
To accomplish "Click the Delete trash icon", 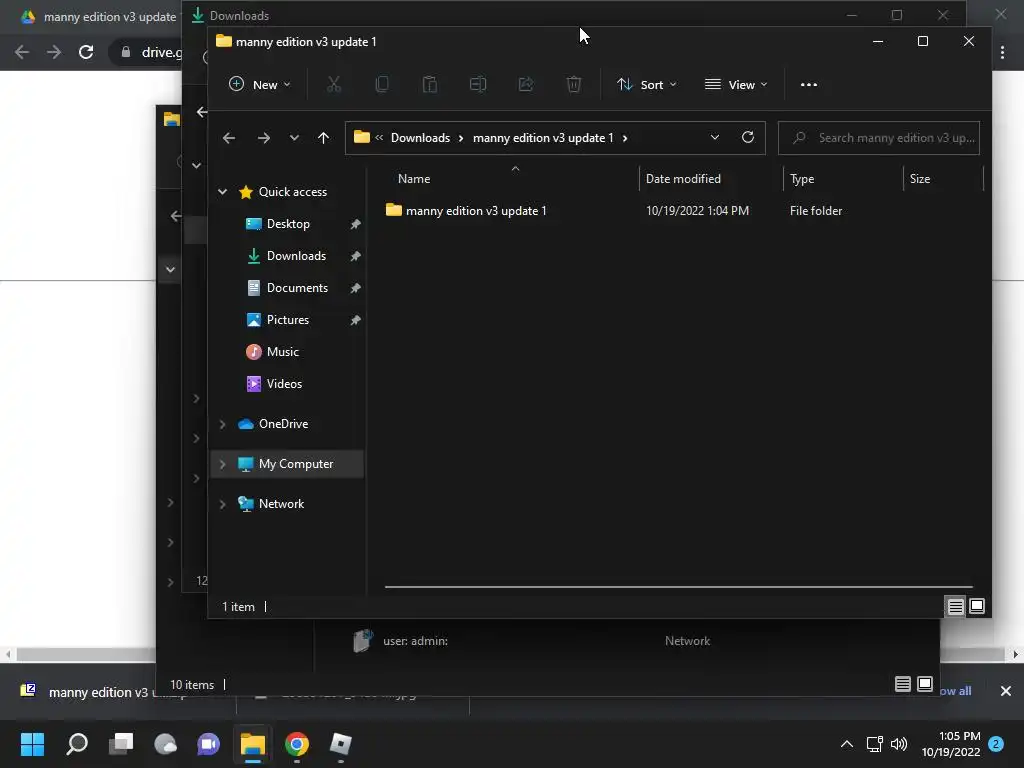I will (x=573, y=84).
